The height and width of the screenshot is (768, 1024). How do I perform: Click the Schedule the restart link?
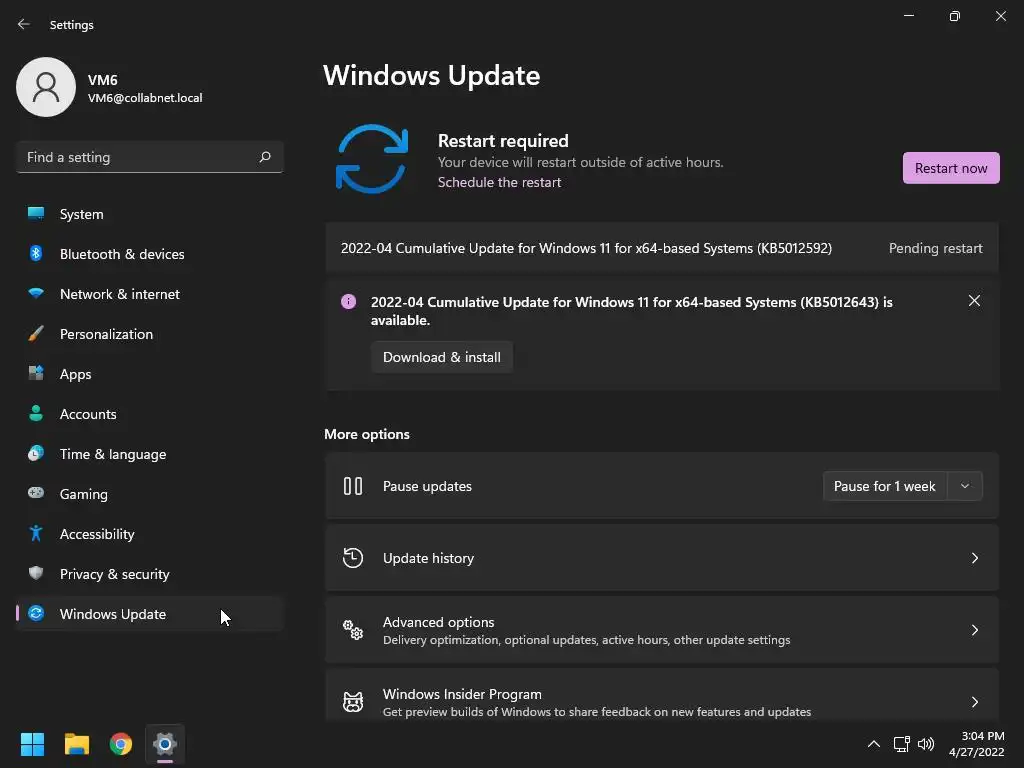point(499,182)
